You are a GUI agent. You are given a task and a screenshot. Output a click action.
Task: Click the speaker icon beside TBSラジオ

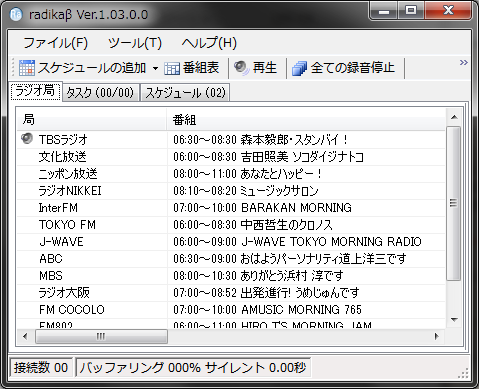pyautogui.click(x=27, y=138)
